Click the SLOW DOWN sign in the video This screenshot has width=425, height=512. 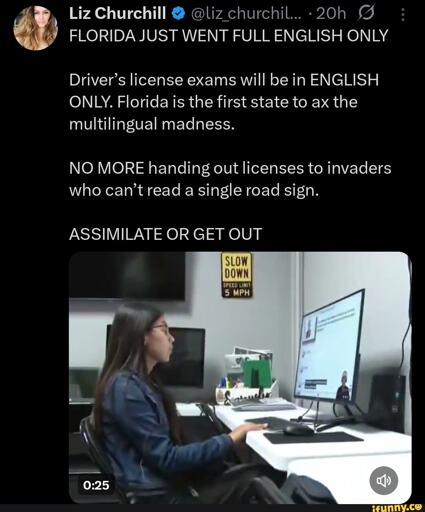[x=237, y=275]
